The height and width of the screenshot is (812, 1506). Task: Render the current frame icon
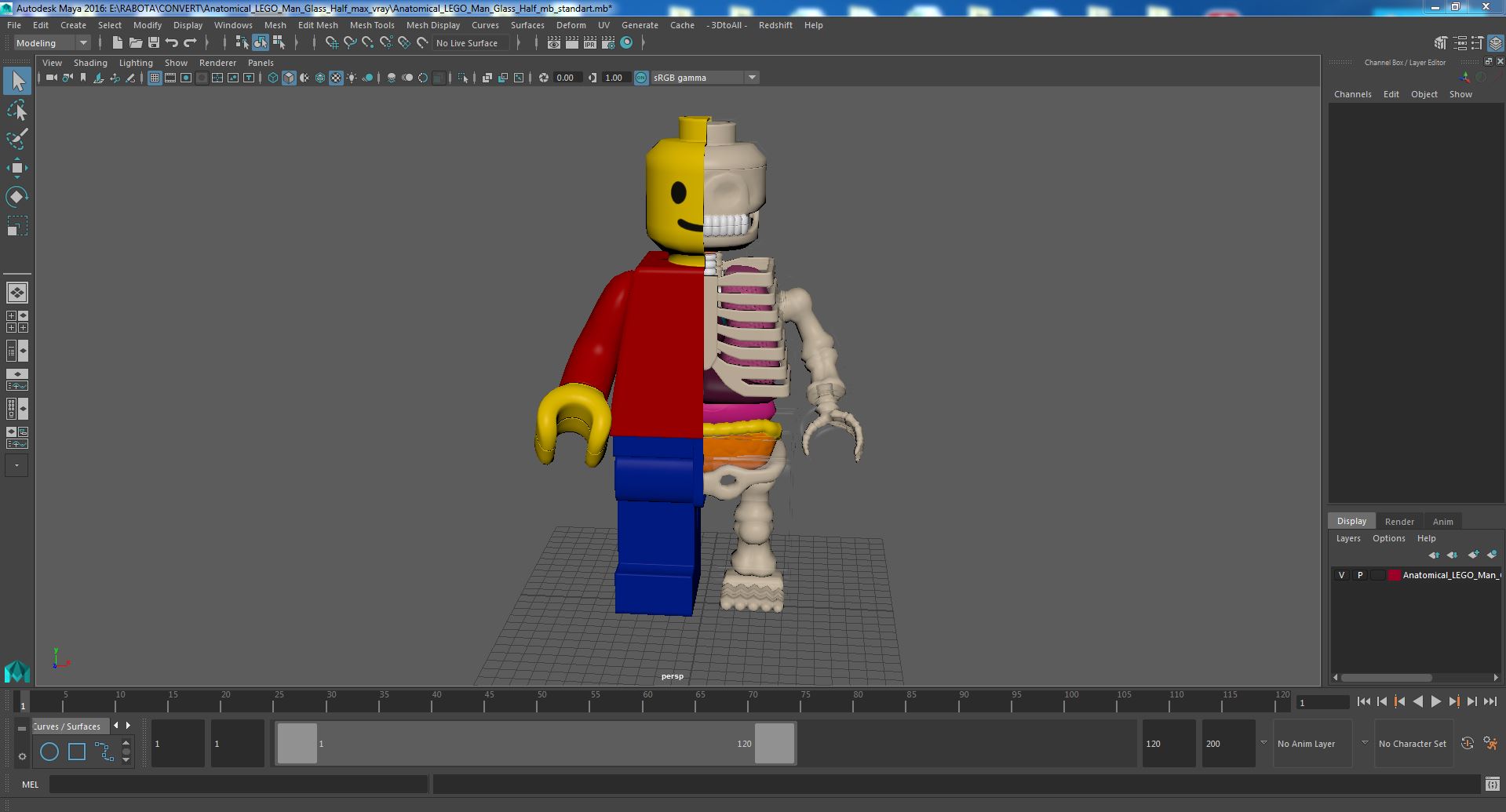coord(572,43)
